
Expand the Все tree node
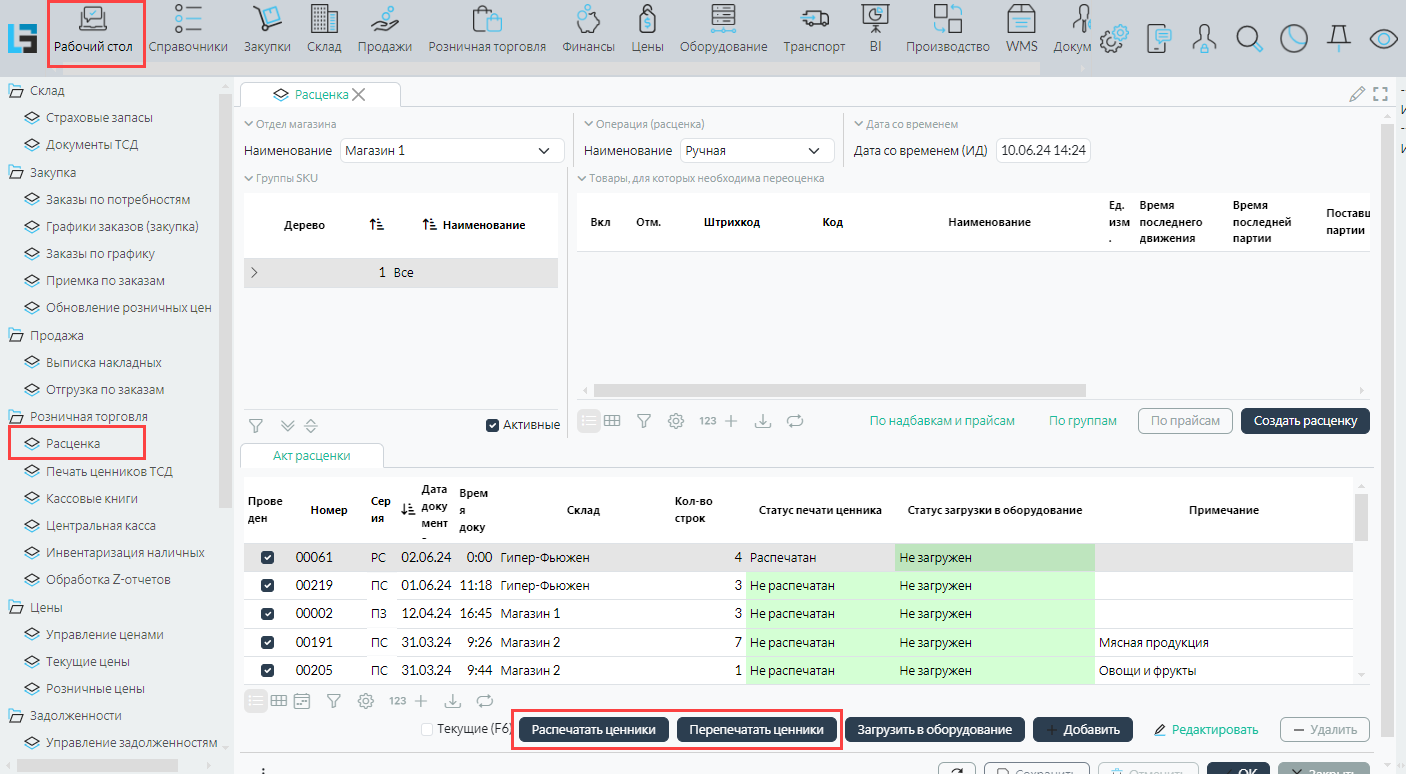coord(254,272)
